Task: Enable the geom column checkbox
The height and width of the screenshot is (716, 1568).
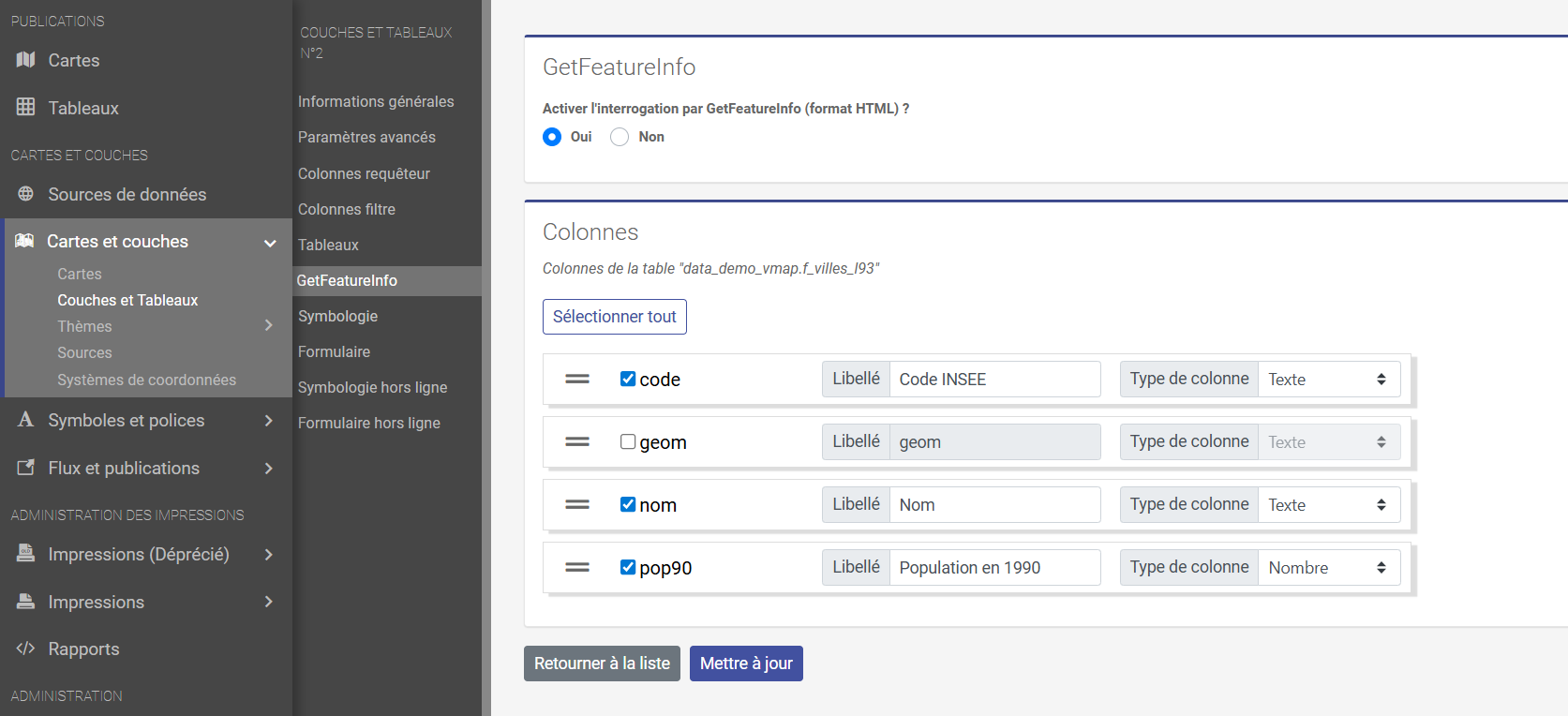Action: point(628,441)
